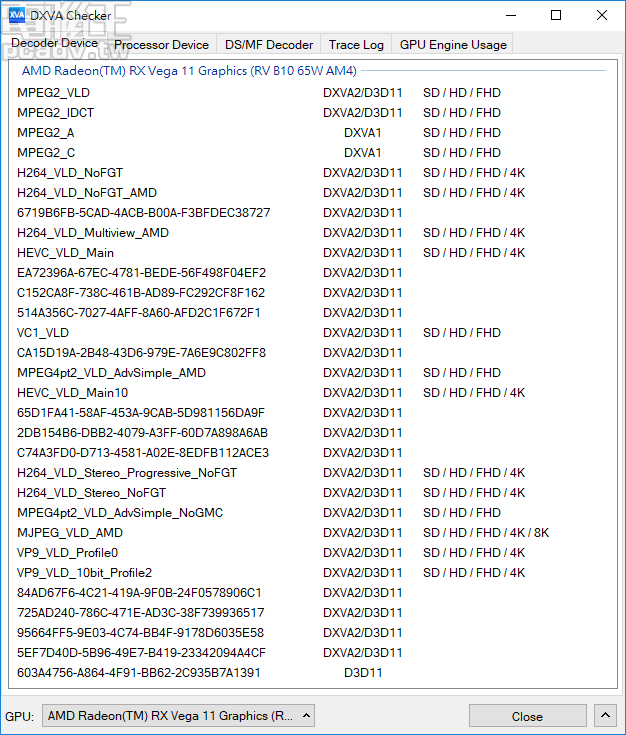Minimize the DXVA Checker window
This screenshot has width=626, height=735.
tap(511, 15)
